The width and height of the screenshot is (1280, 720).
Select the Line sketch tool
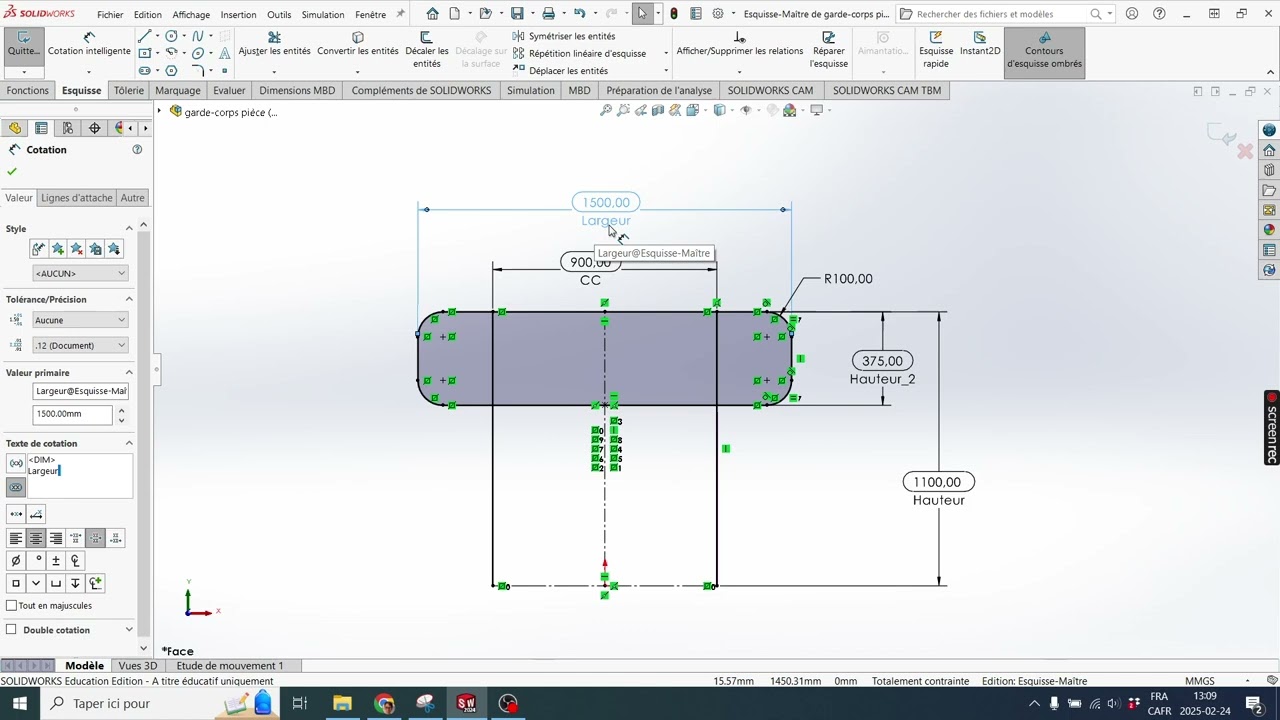(145, 36)
